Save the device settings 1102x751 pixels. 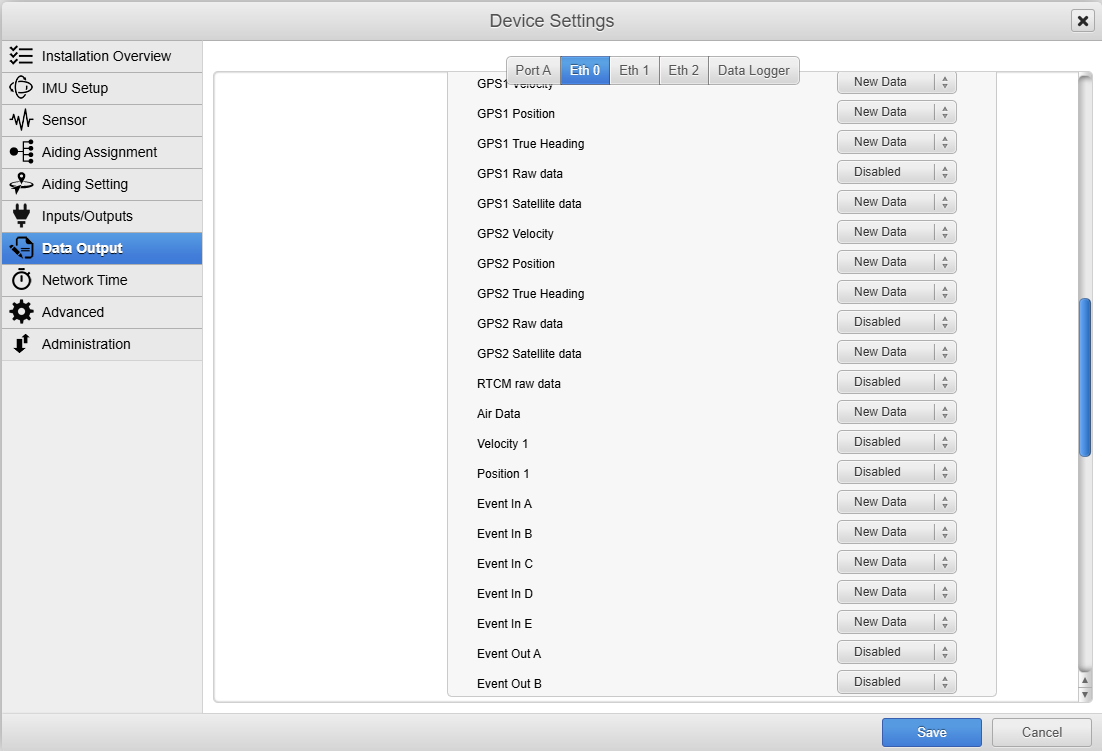click(931, 733)
